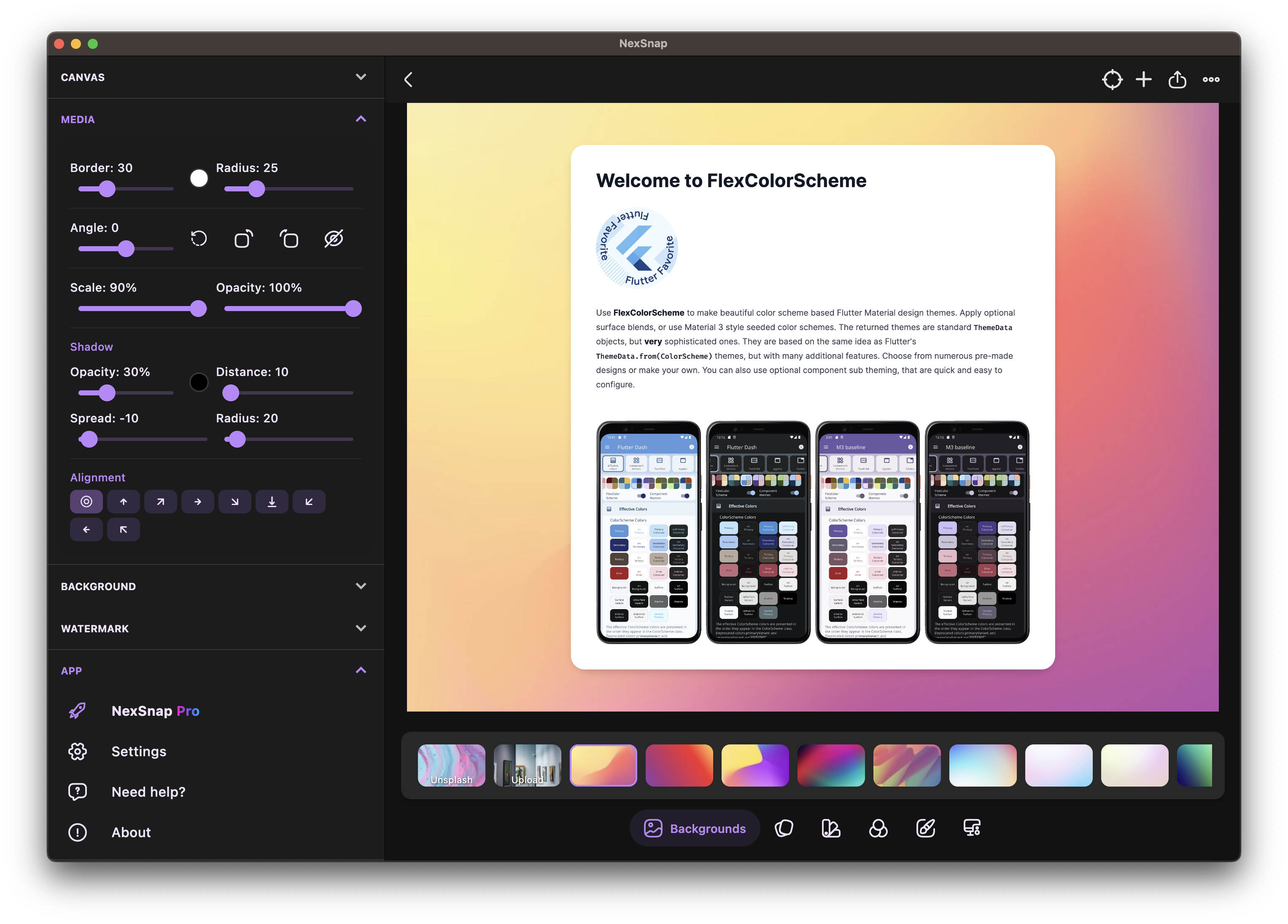
Task: Click the crosshair capture icon
Action: click(x=1112, y=80)
